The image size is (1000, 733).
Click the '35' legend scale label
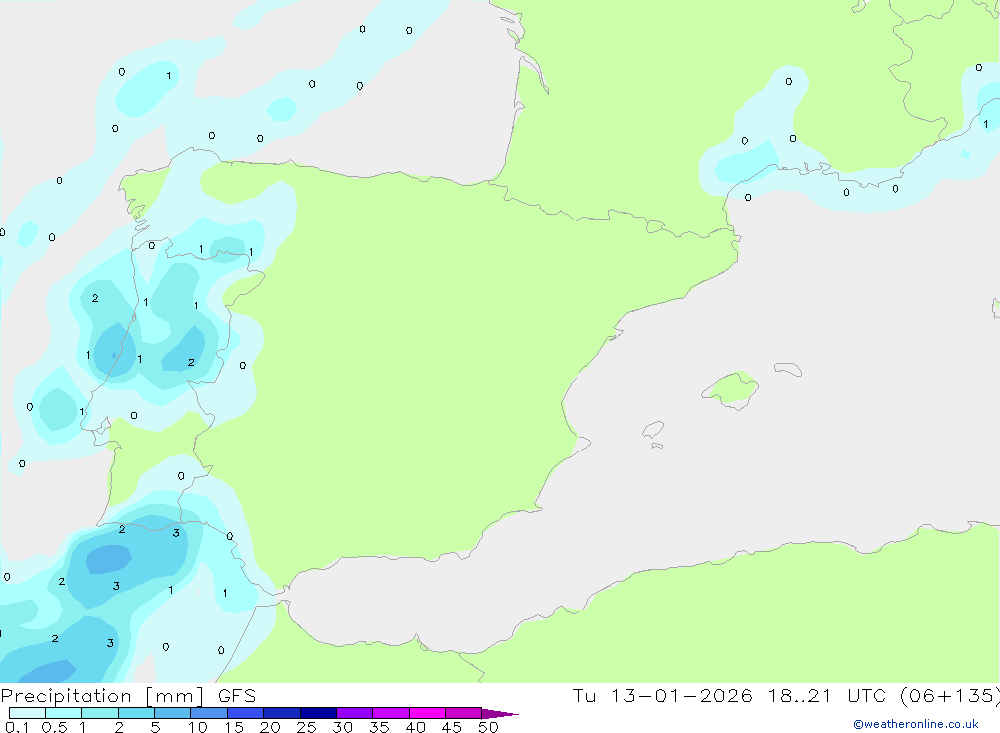[379, 727]
